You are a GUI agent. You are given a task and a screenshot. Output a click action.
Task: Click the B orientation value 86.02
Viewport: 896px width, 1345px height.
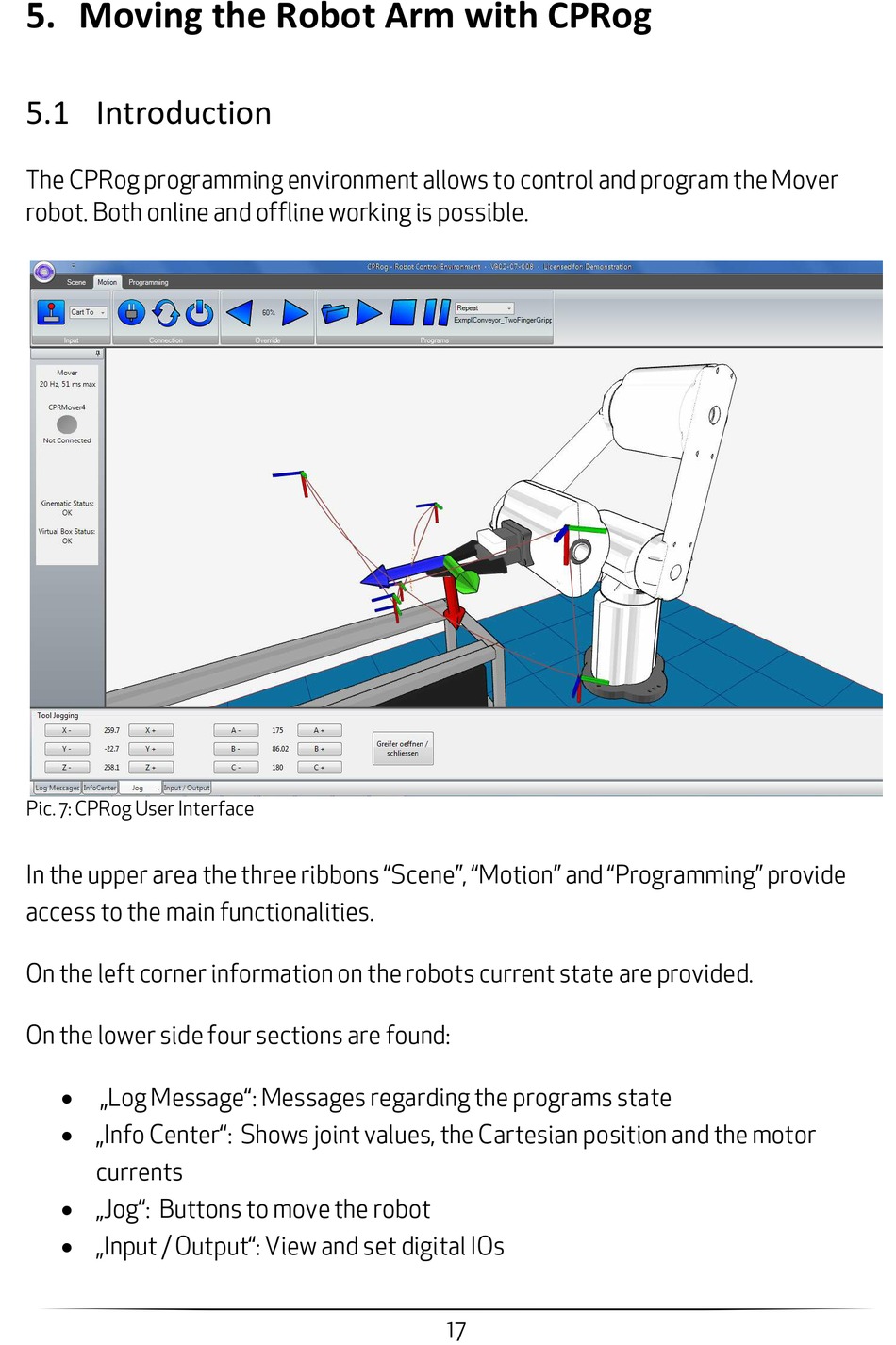tap(280, 749)
